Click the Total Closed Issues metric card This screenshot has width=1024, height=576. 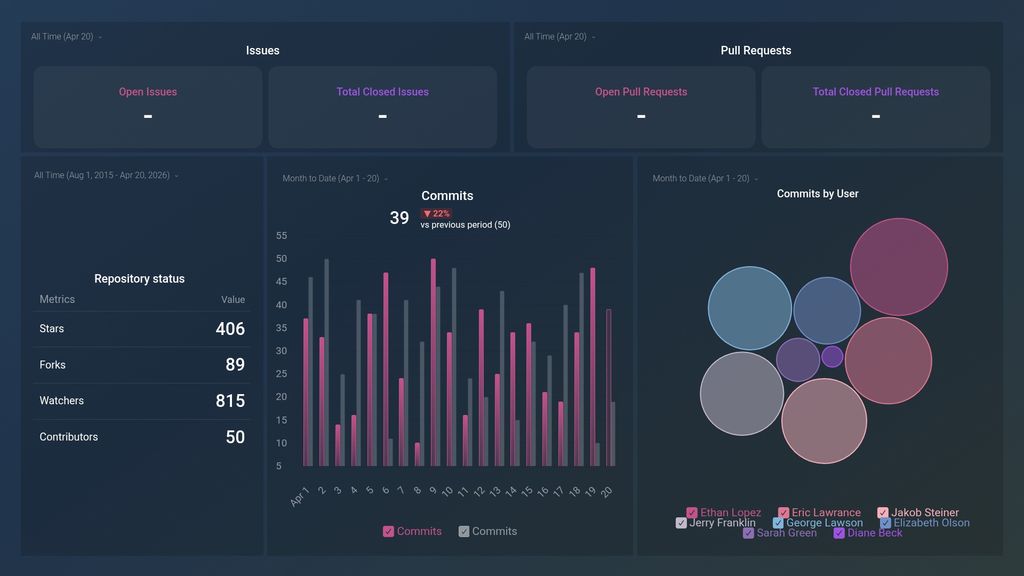(x=382, y=105)
